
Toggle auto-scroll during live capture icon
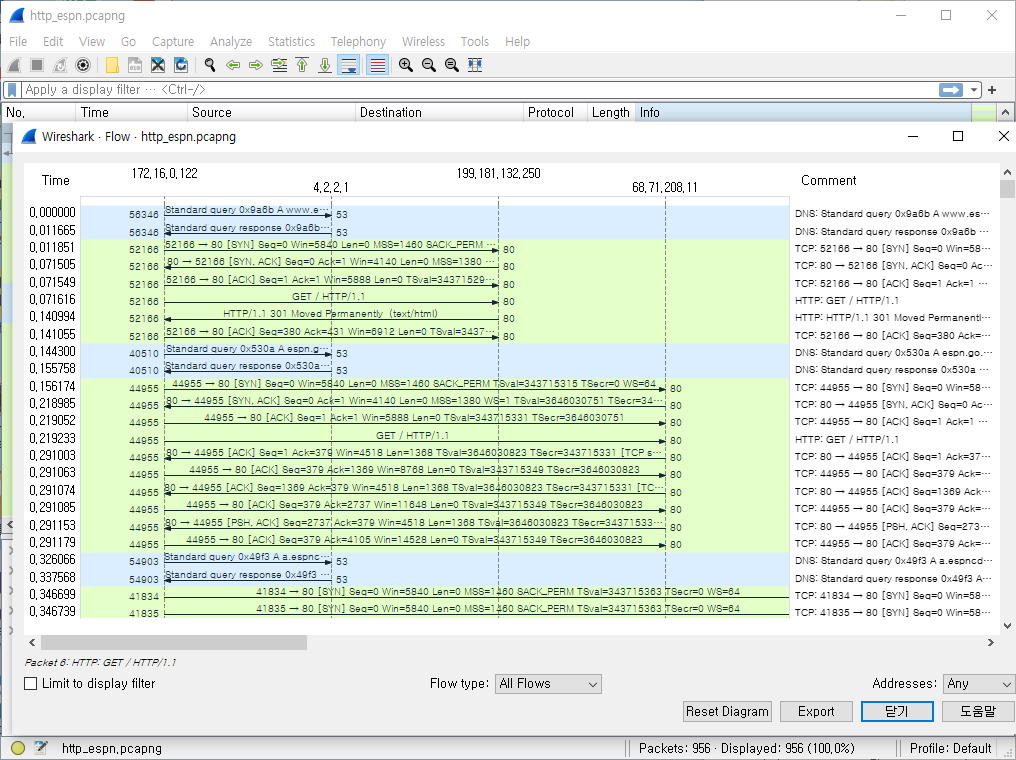point(349,65)
